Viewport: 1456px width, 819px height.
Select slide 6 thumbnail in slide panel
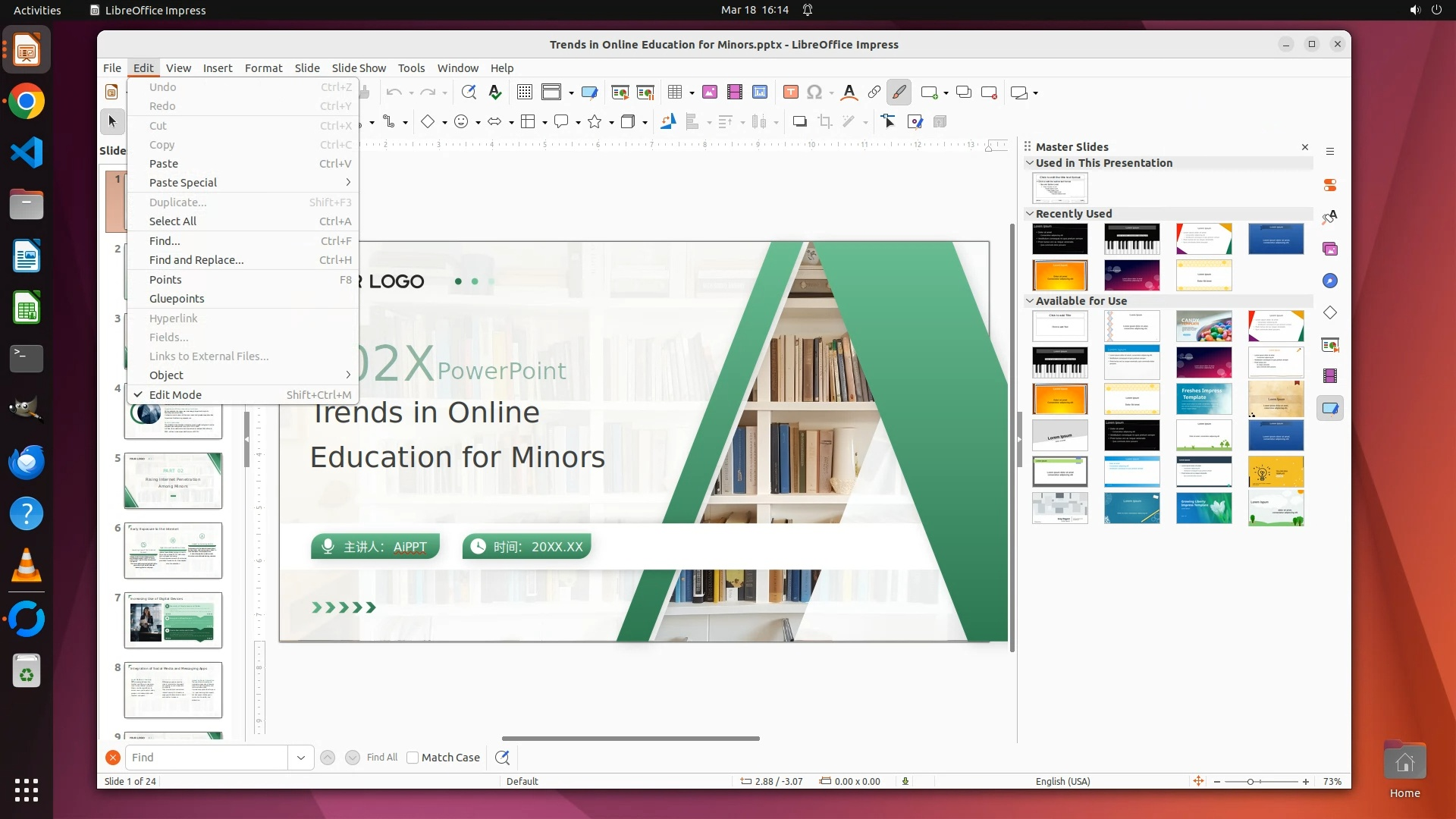click(173, 551)
